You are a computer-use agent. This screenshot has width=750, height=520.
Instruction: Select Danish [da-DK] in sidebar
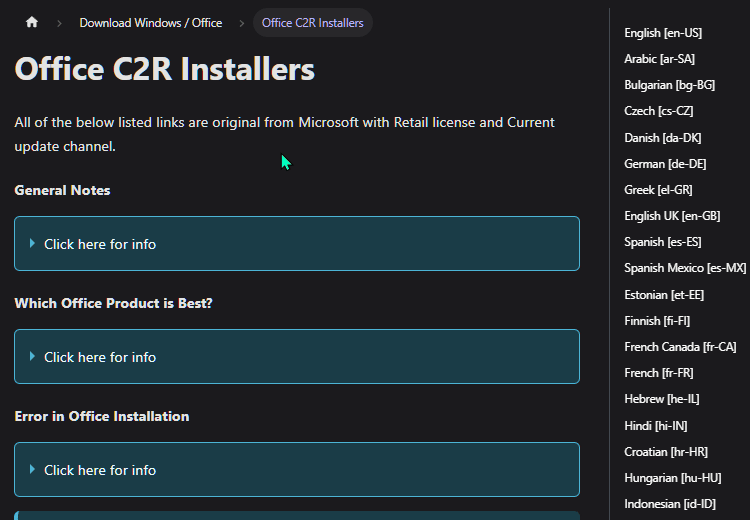tap(662, 138)
